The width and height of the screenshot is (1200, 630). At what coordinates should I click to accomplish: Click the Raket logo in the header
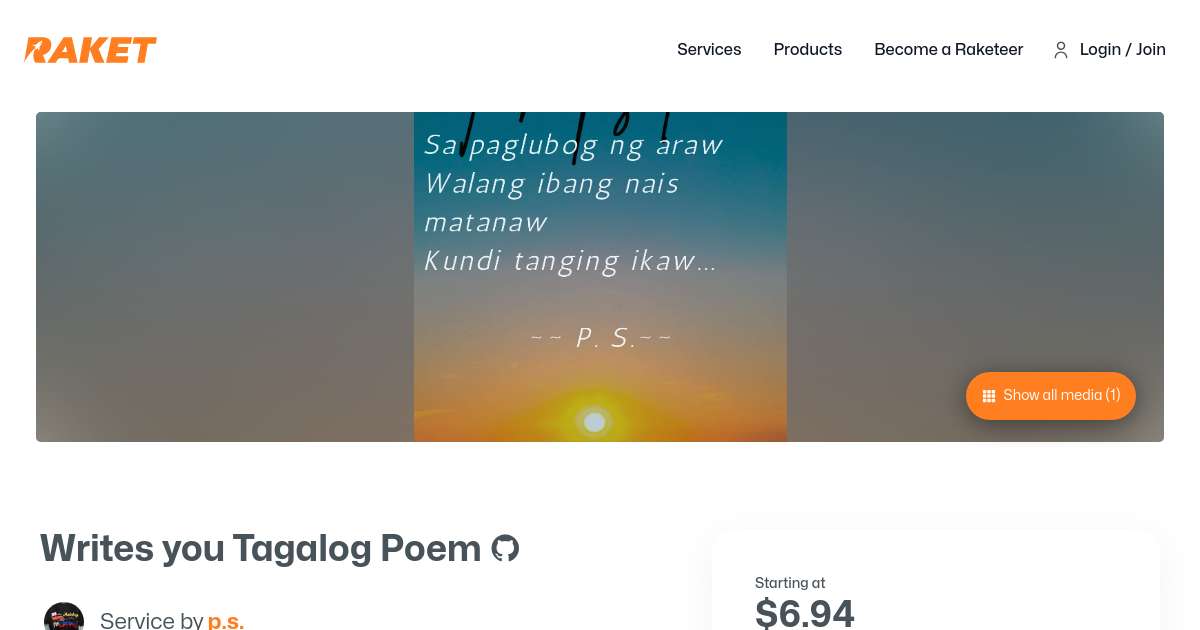point(89,50)
